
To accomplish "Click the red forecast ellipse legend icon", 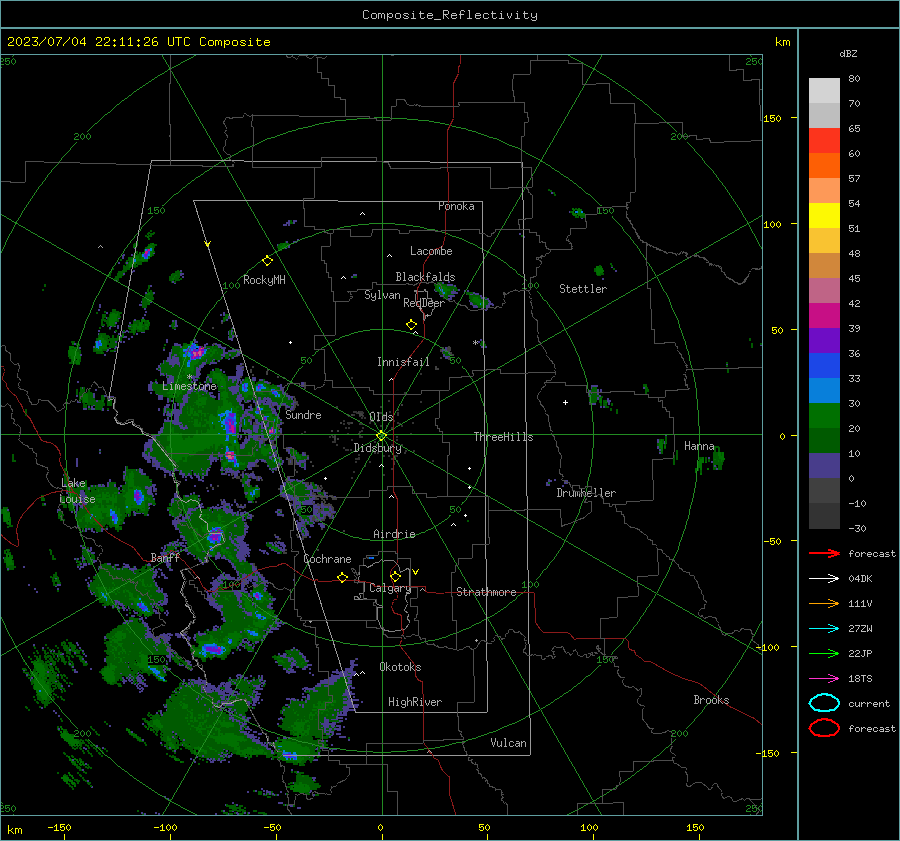I will [824, 728].
